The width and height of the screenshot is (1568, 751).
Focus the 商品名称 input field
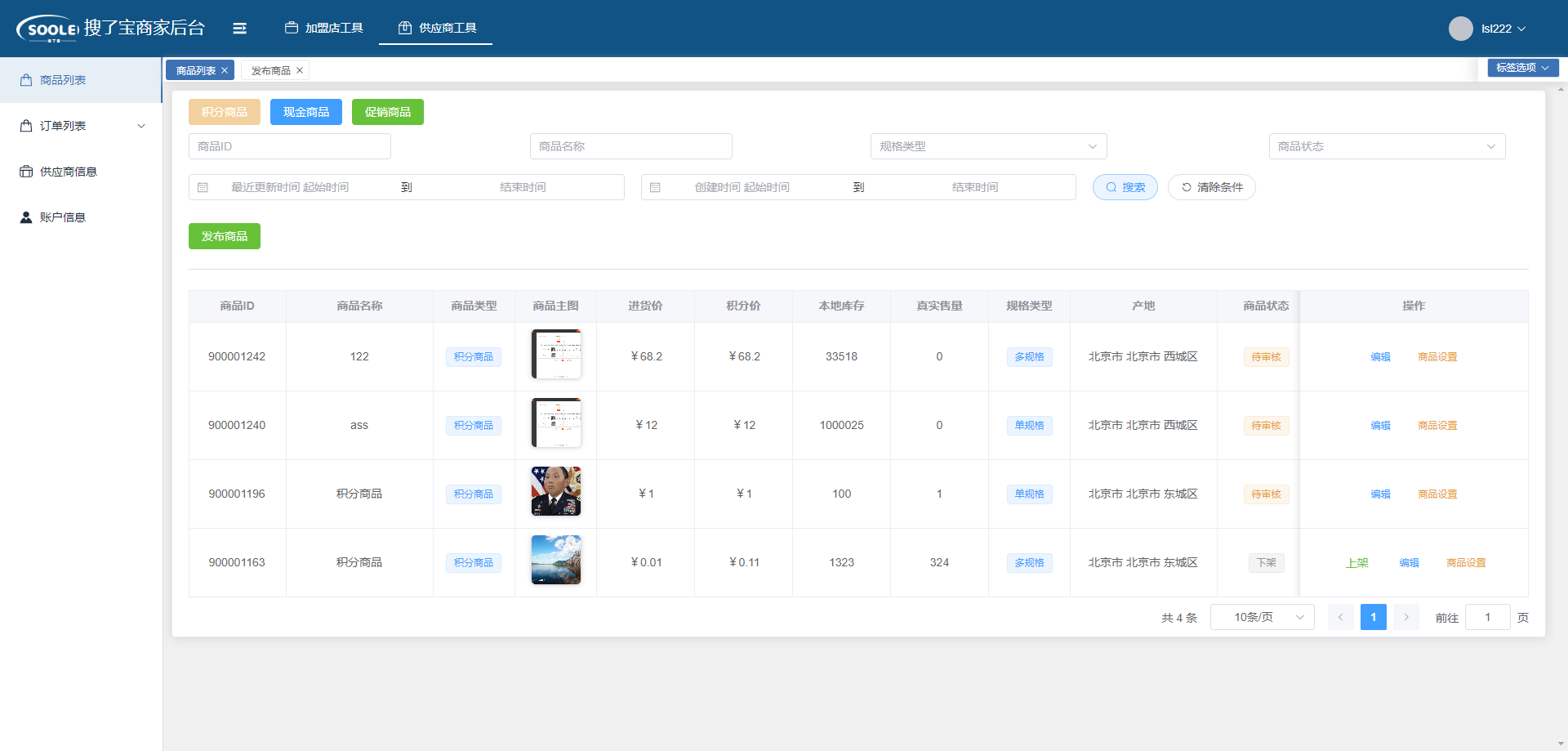coord(631,146)
